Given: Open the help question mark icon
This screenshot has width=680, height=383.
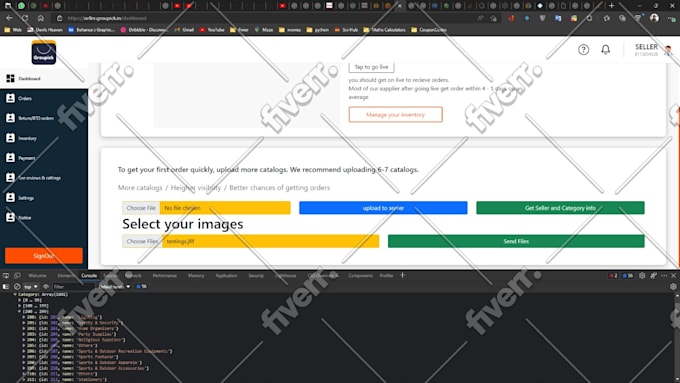Looking at the screenshot, I should tap(583, 49).
